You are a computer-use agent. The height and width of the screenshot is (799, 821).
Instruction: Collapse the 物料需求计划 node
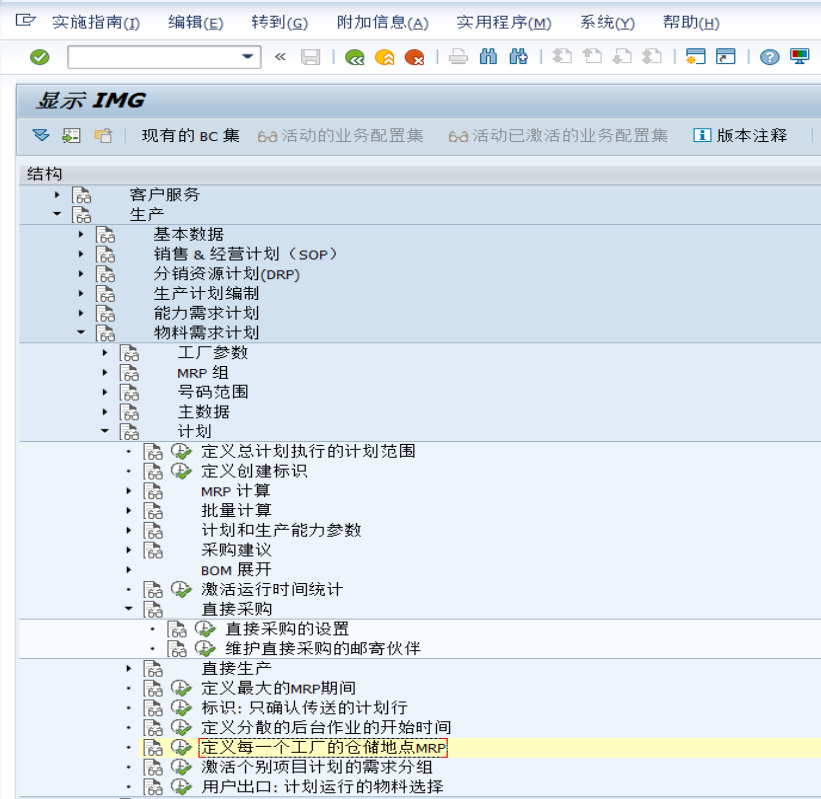point(81,332)
